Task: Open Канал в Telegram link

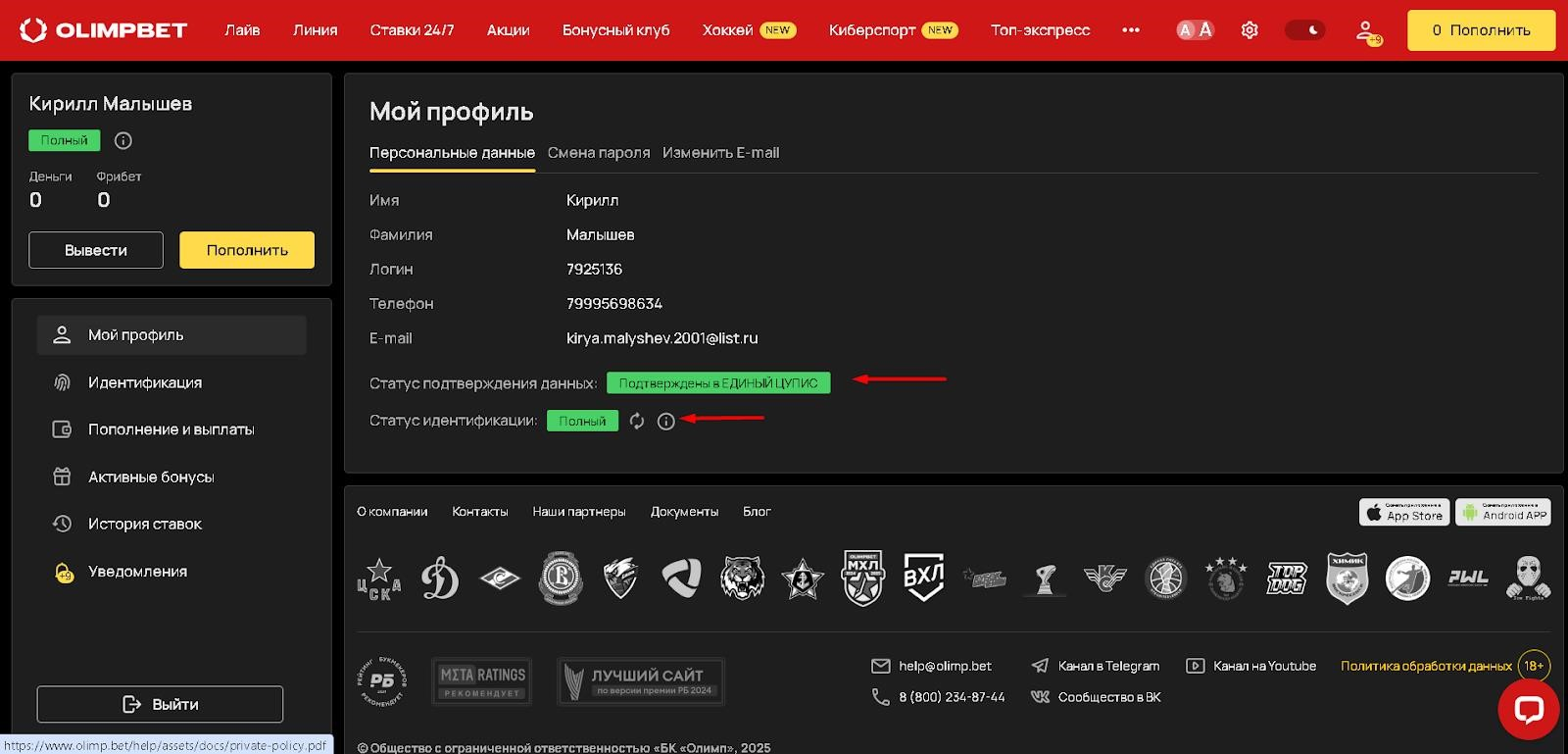Action: click(1096, 666)
